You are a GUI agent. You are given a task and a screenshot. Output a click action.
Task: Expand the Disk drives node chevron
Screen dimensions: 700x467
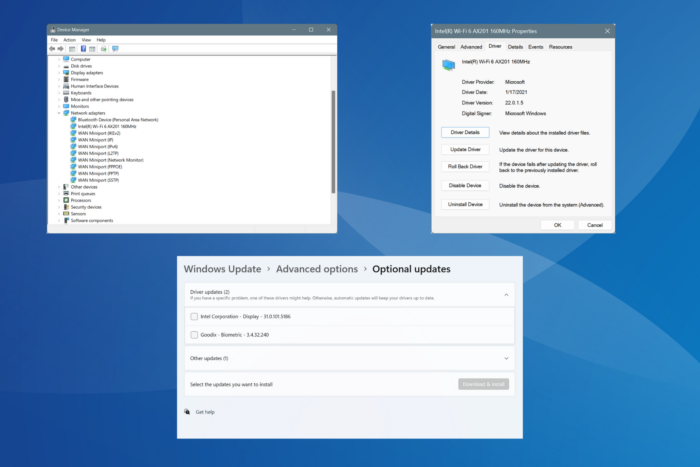pyautogui.click(x=58, y=66)
